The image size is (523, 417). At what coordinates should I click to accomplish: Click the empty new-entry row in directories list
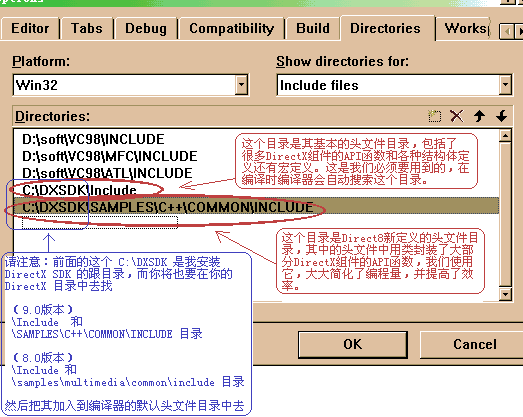tap(99, 222)
